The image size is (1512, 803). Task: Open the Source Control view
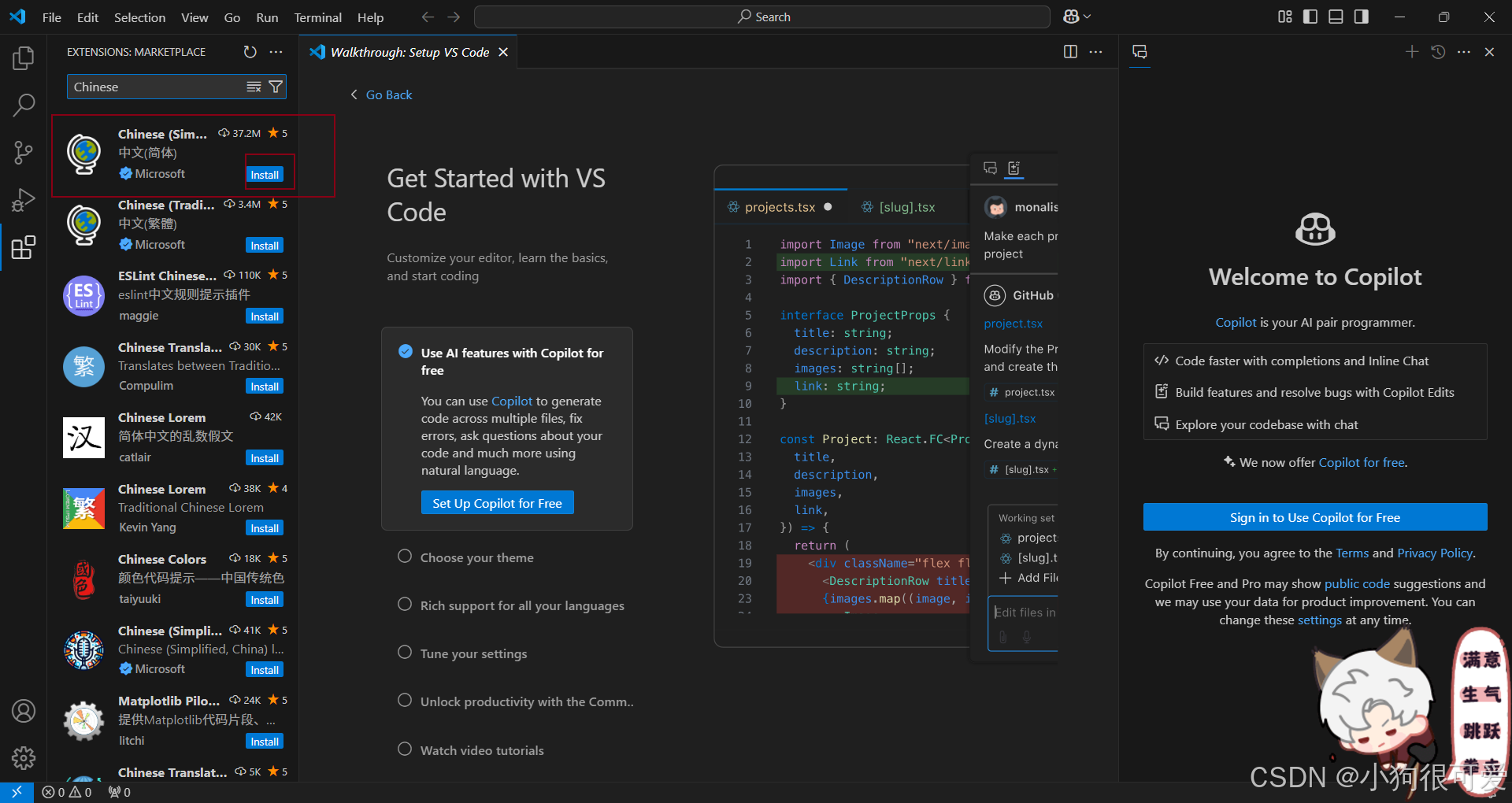coord(24,152)
